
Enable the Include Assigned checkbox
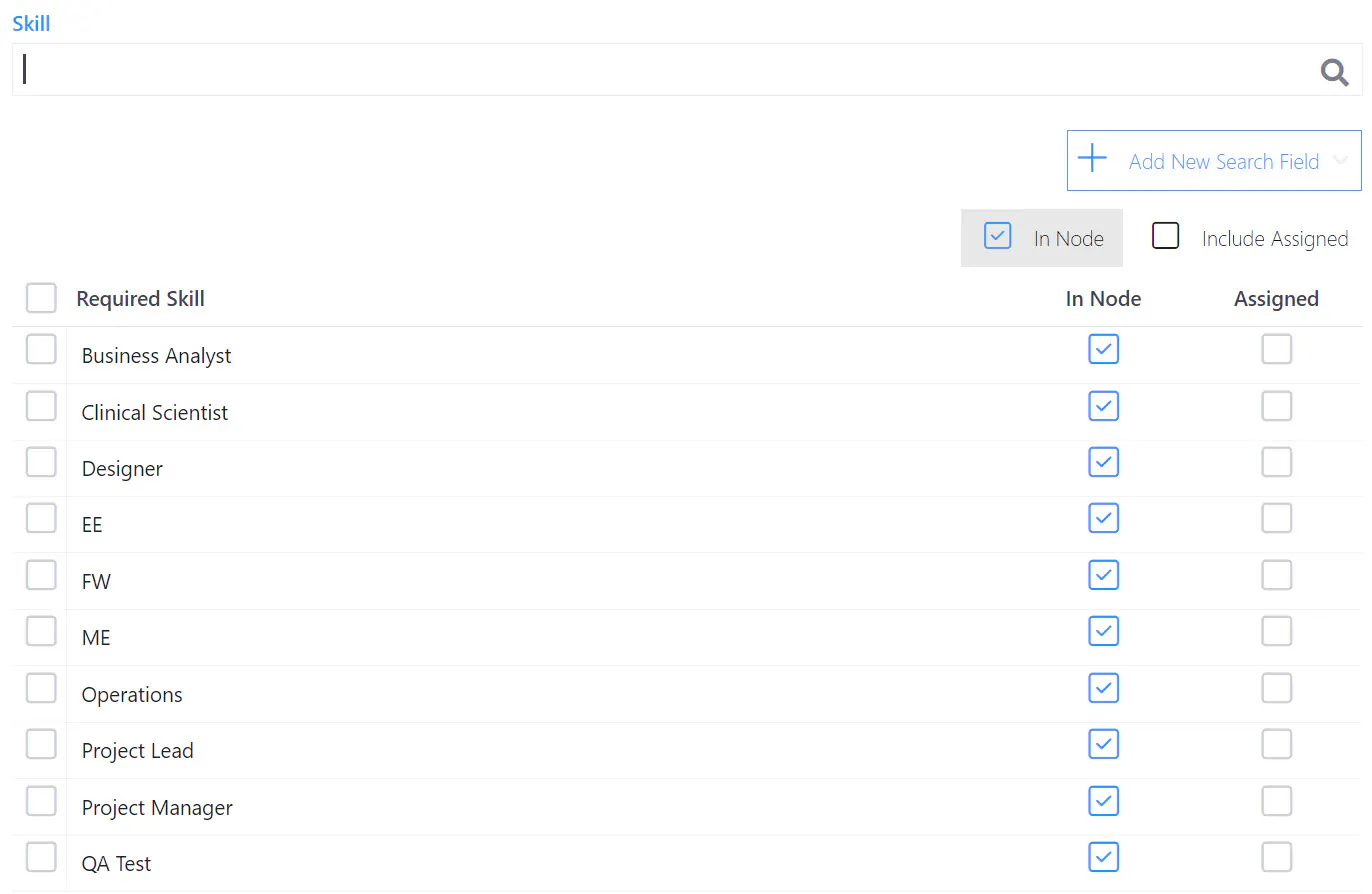click(1165, 236)
